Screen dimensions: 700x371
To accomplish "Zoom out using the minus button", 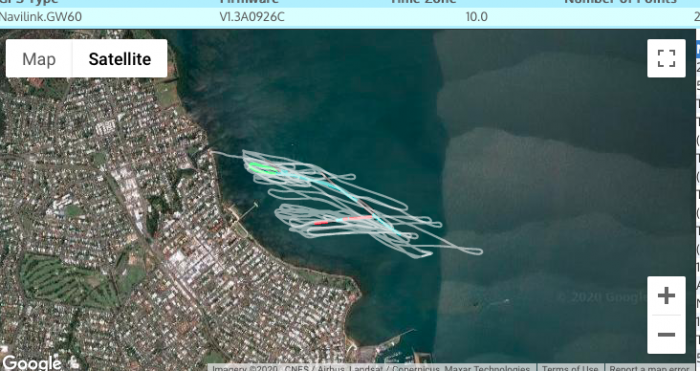I will point(667,334).
